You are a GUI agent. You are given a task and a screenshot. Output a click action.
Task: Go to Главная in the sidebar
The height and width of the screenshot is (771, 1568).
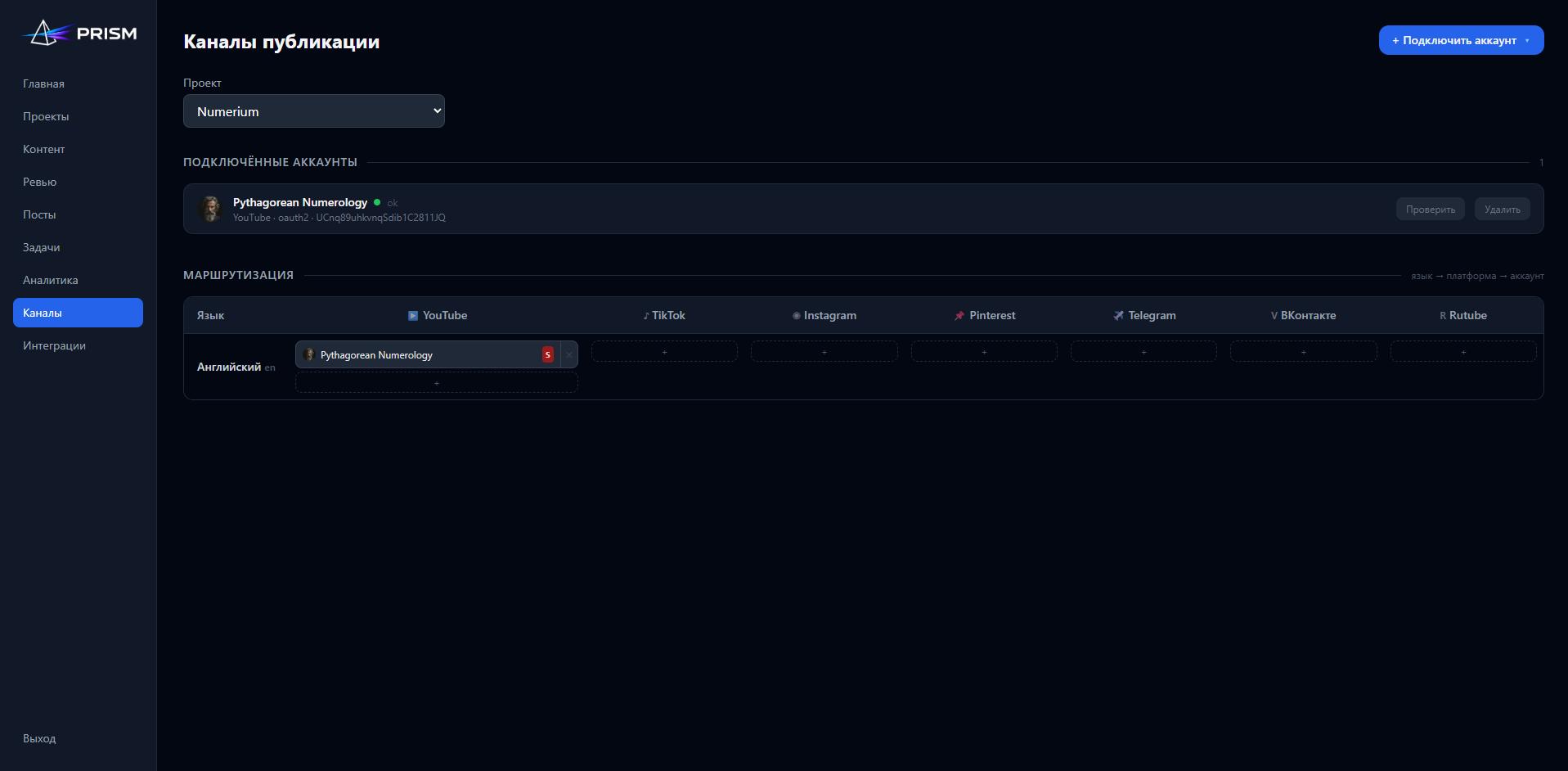tap(78, 83)
